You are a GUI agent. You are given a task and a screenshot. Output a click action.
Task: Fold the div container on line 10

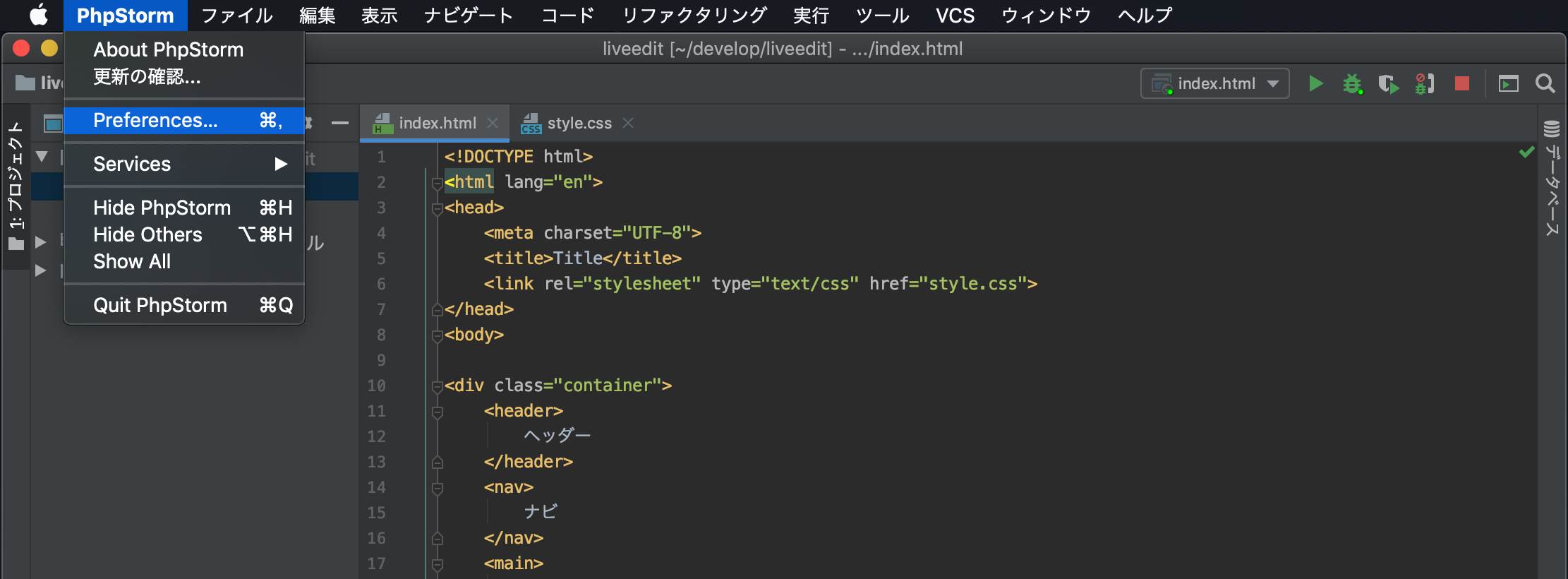(437, 386)
